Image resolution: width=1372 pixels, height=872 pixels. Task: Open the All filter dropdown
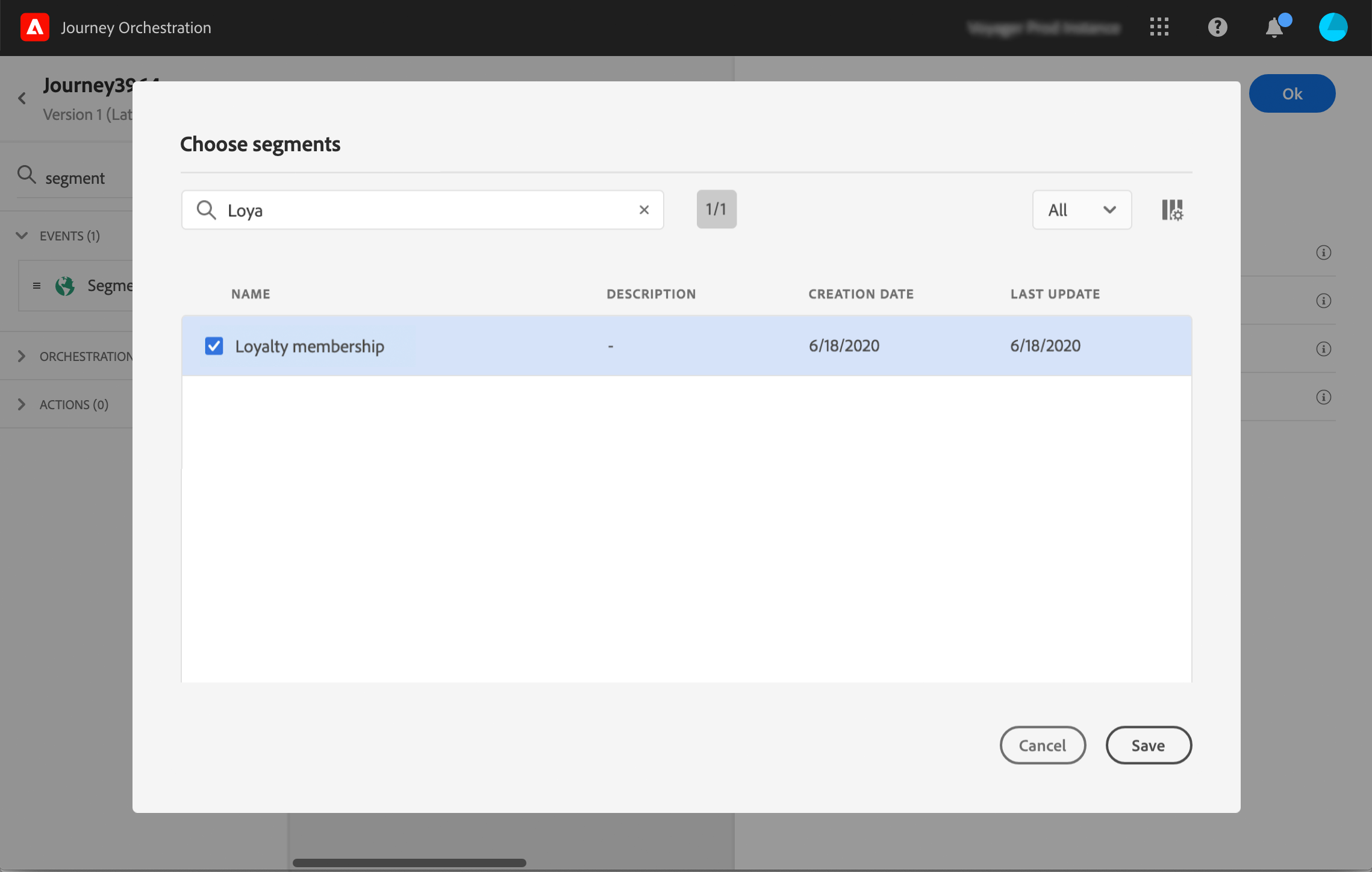(1082, 210)
